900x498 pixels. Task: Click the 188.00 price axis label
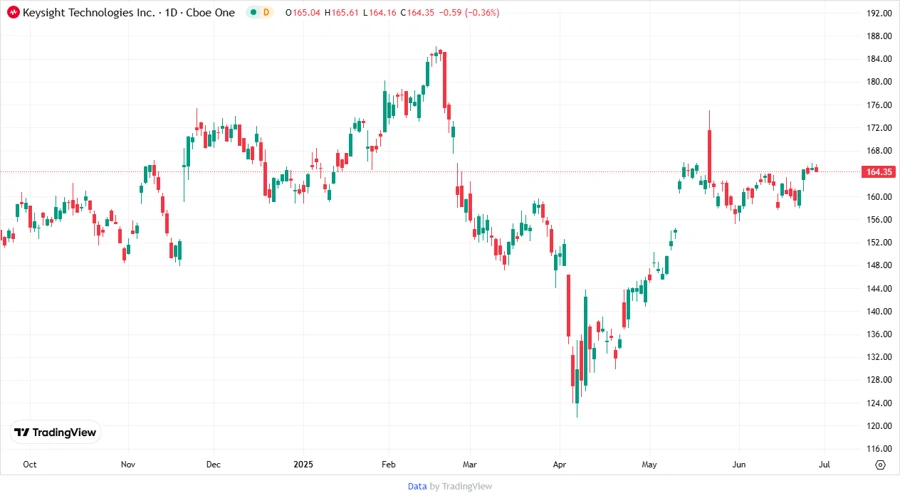tap(879, 36)
